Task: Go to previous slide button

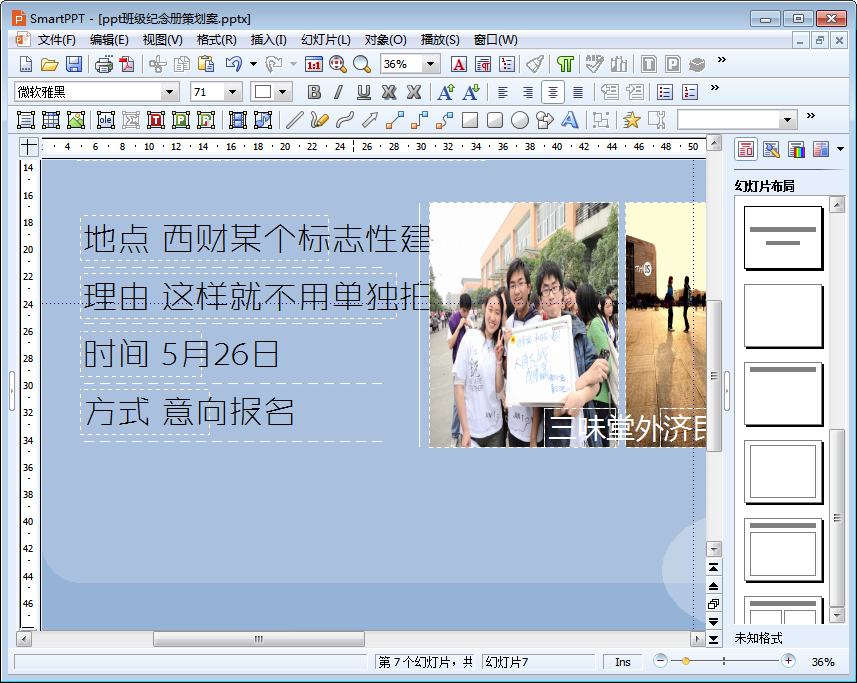Action: 713,586
